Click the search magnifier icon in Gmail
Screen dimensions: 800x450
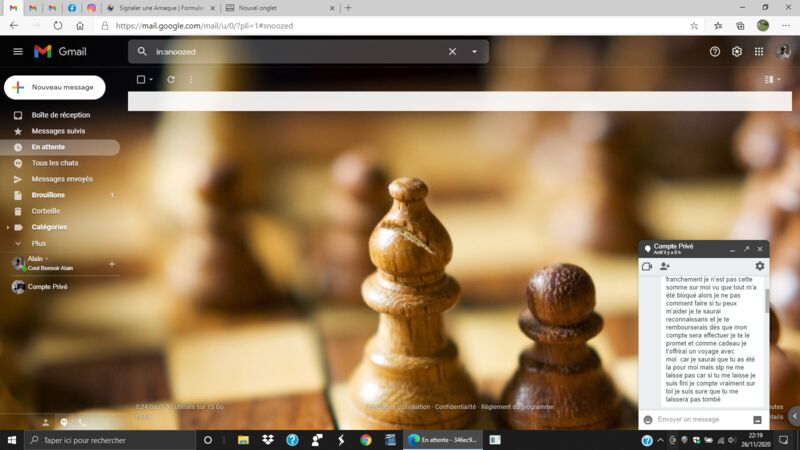pos(142,52)
